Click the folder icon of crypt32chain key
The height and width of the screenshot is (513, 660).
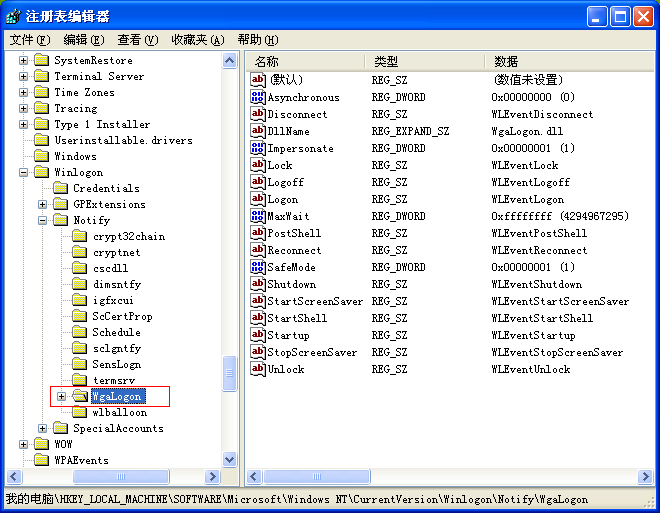[80, 236]
